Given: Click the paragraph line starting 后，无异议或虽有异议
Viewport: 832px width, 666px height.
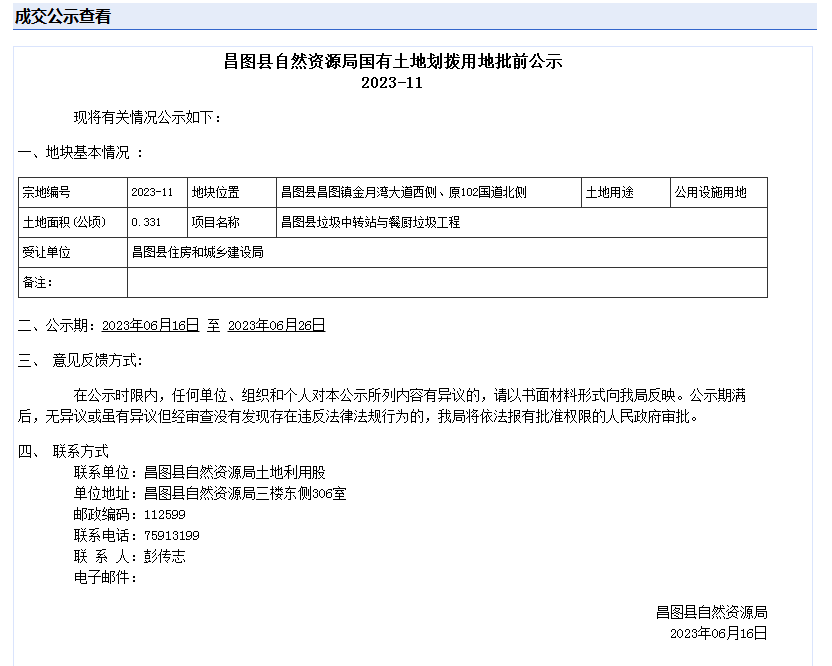Looking at the screenshot, I should (x=358, y=417).
